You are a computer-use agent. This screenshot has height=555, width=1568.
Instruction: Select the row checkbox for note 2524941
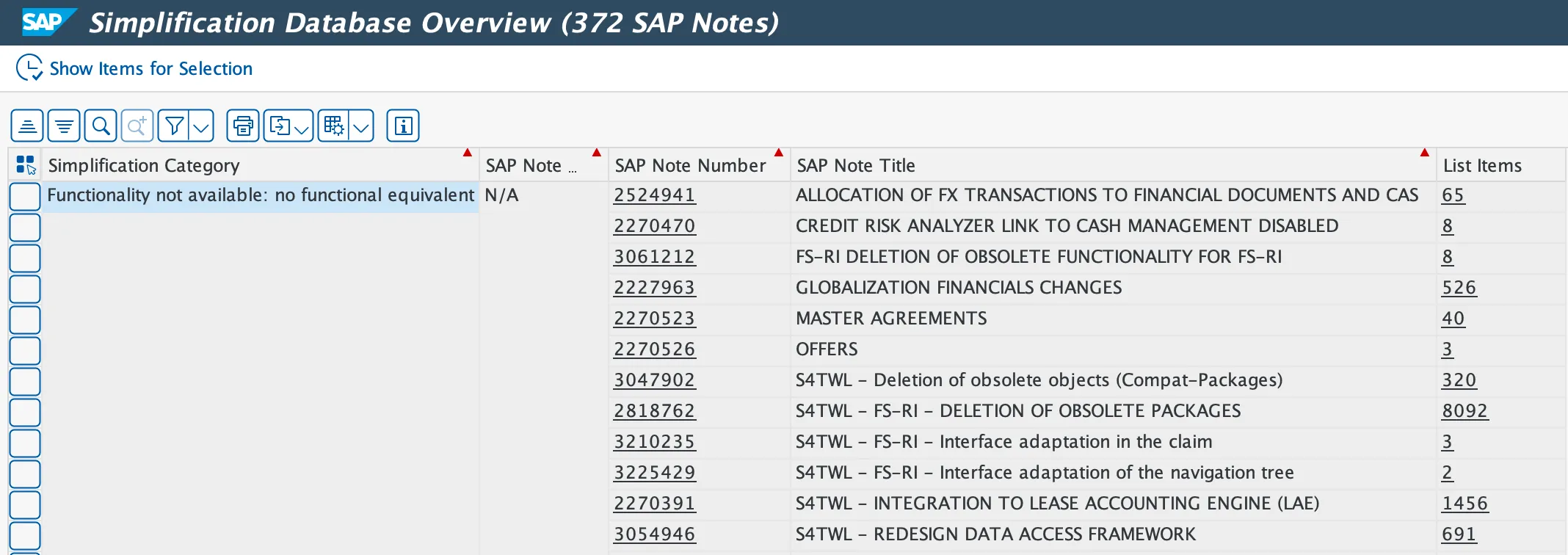coord(25,197)
